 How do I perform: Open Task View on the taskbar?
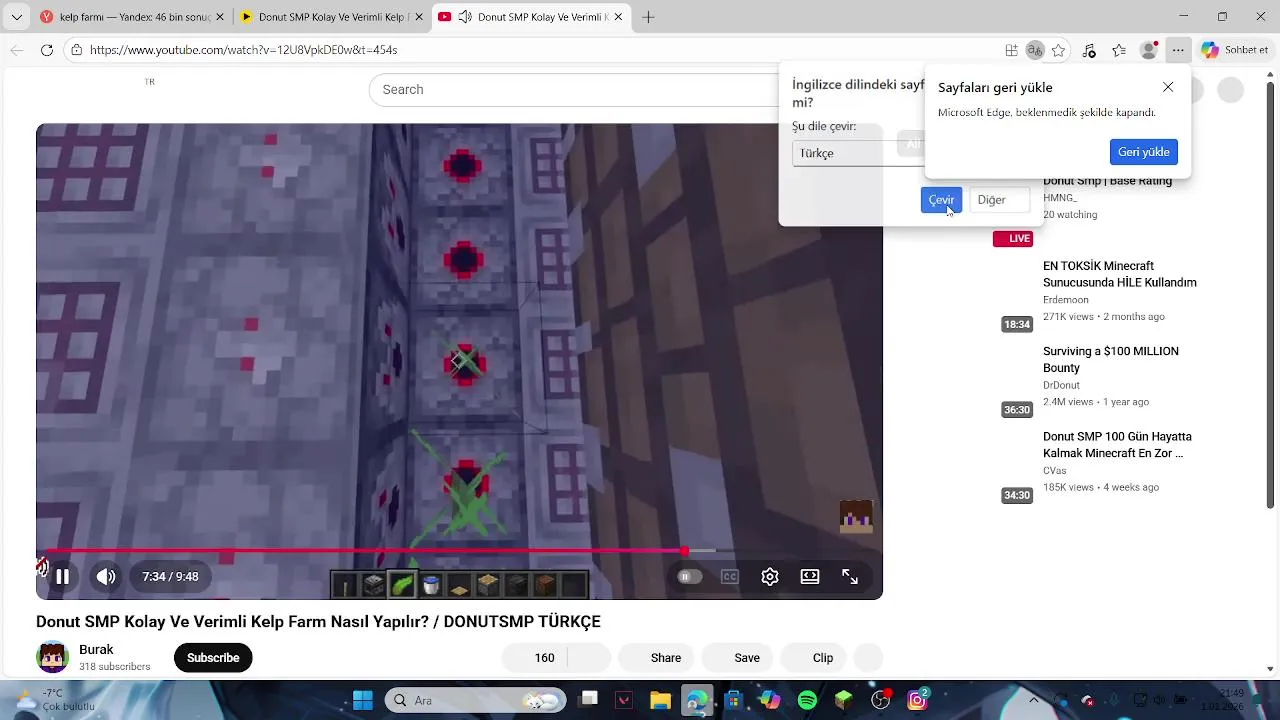(589, 700)
